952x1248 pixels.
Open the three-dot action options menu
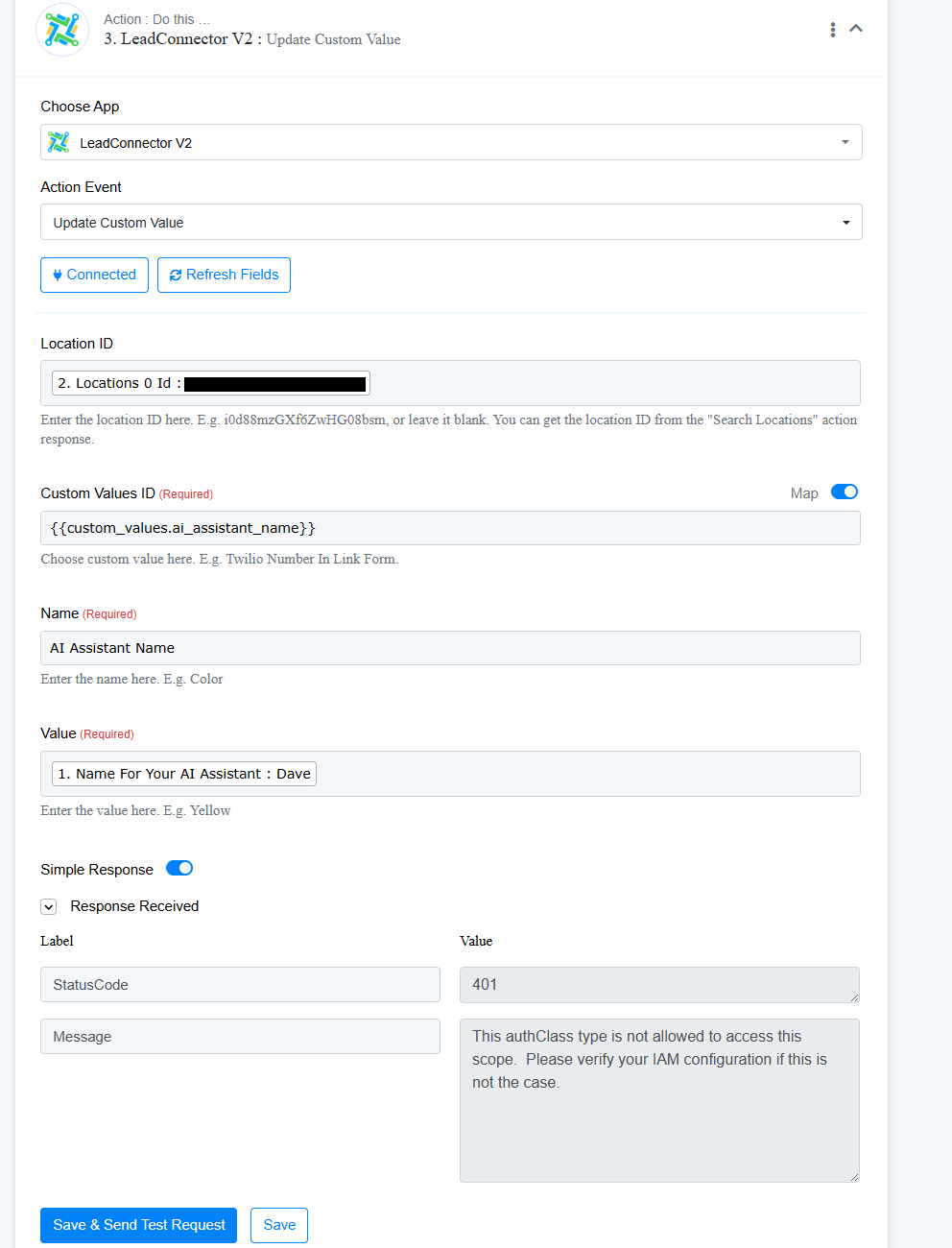pos(832,30)
